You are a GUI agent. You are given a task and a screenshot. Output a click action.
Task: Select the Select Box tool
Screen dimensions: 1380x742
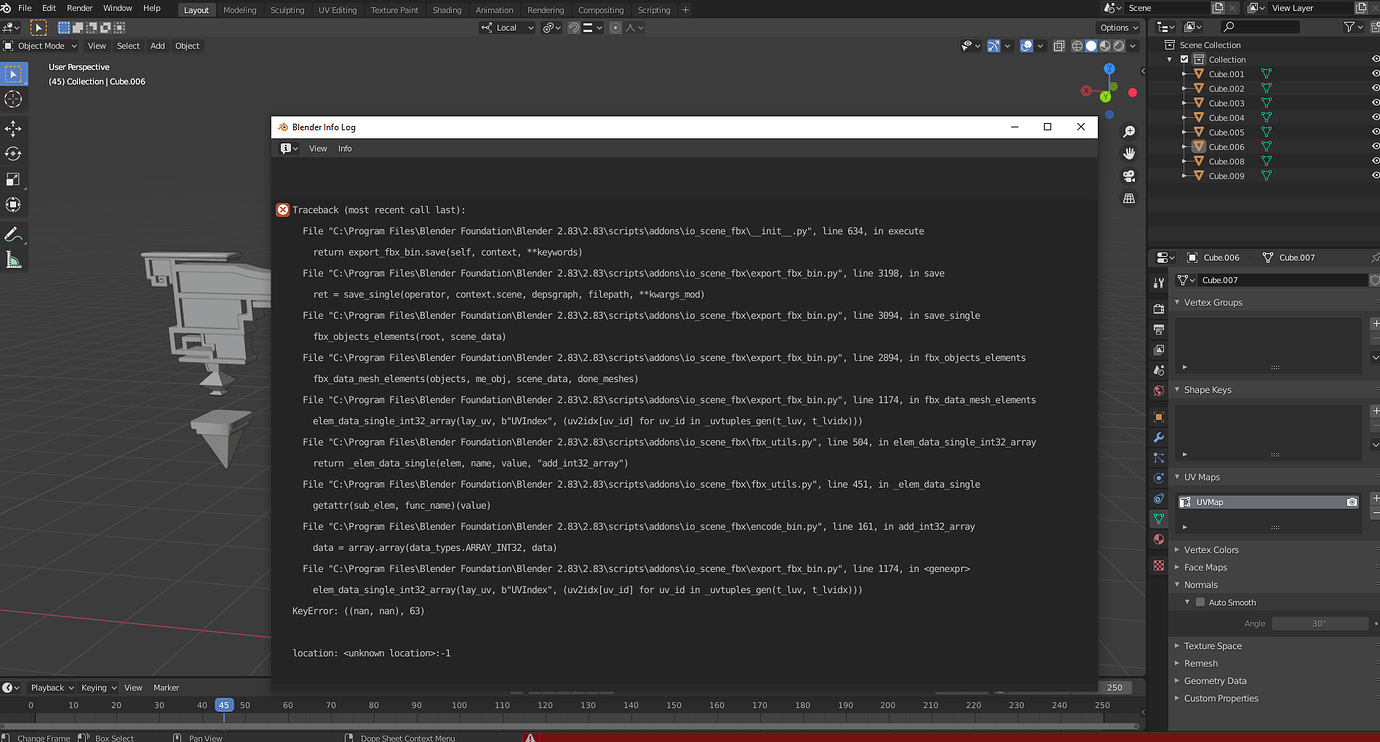(x=13, y=74)
